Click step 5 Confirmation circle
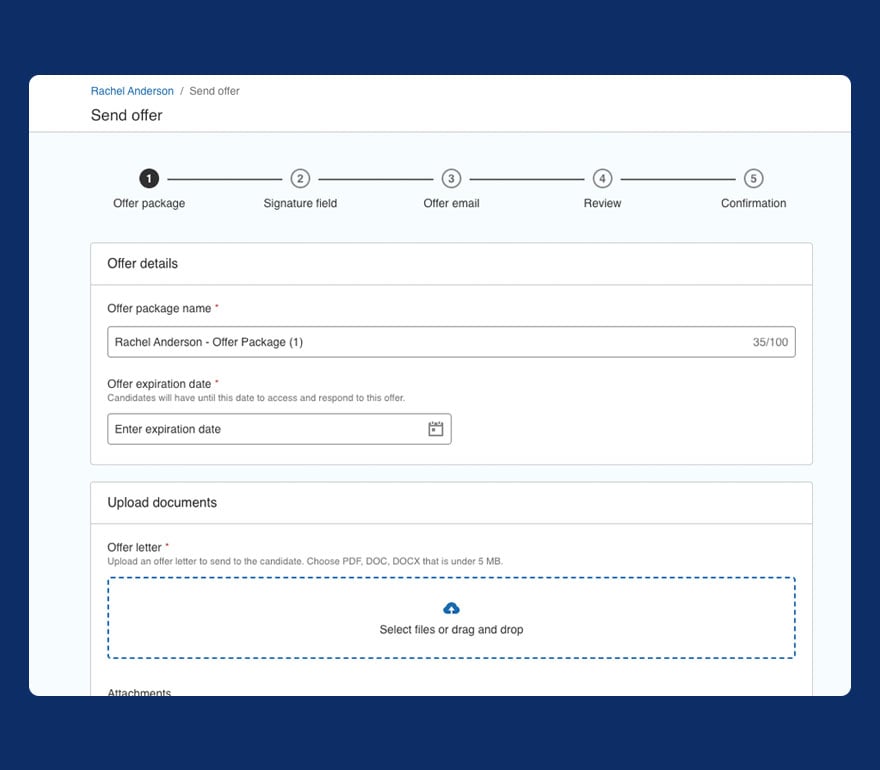Image resolution: width=880 pixels, height=770 pixels. click(753, 178)
